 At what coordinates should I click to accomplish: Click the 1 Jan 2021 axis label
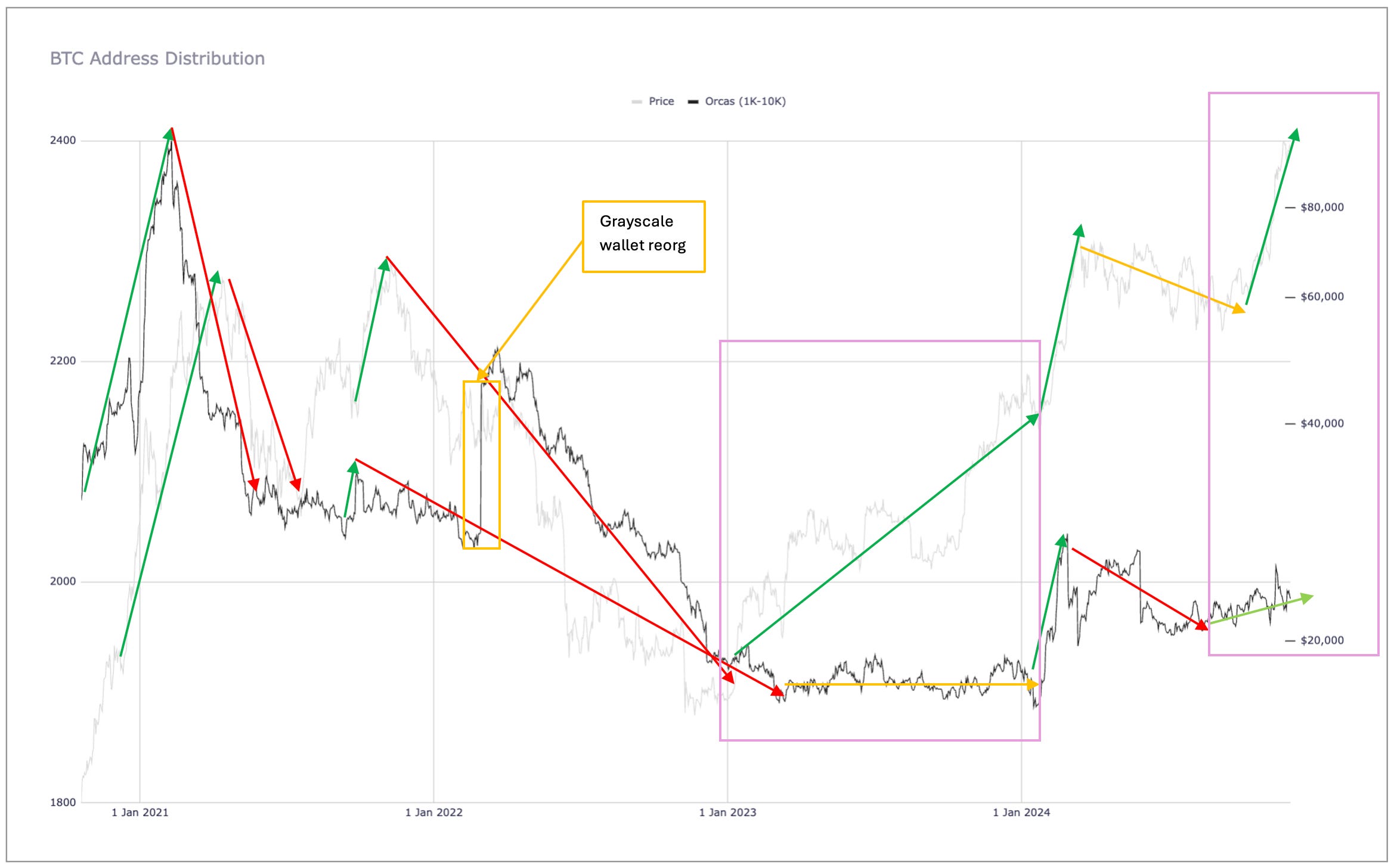click(140, 812)
